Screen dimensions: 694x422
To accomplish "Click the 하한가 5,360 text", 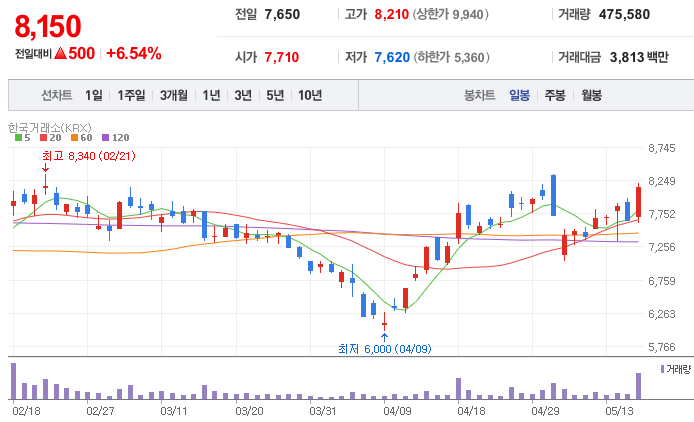I will point(451,57).
